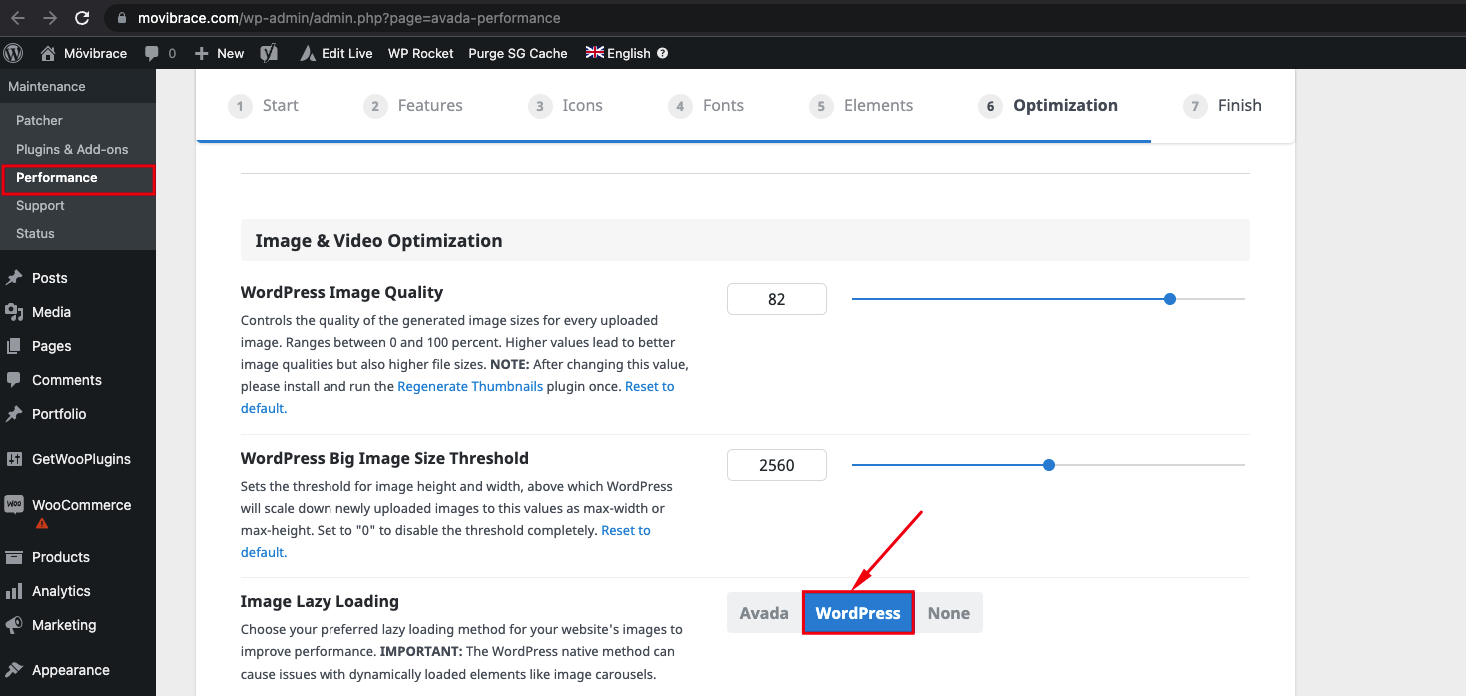
Task: Click the GetWooPlugins icon in sidebar
Action: click(14, 459)
